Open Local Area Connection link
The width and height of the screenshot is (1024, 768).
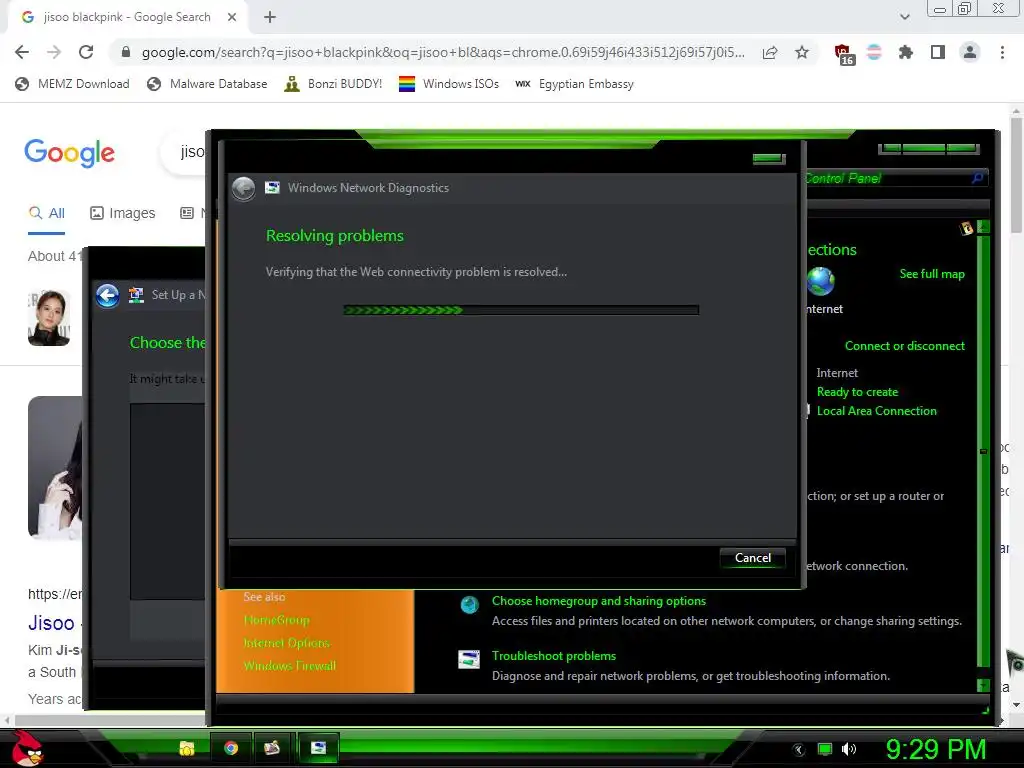coord(876,411)
